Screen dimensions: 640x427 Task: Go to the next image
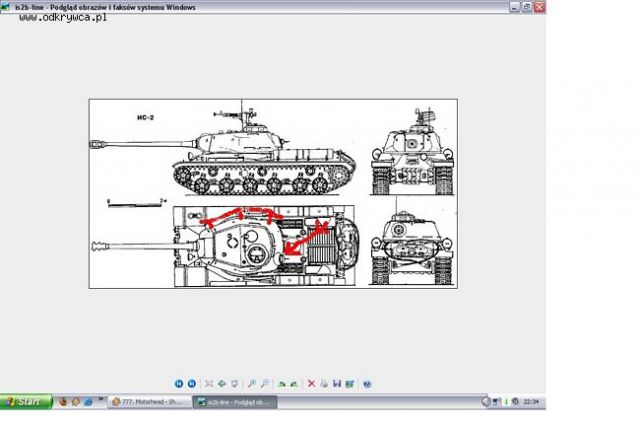tap(191, 383)
